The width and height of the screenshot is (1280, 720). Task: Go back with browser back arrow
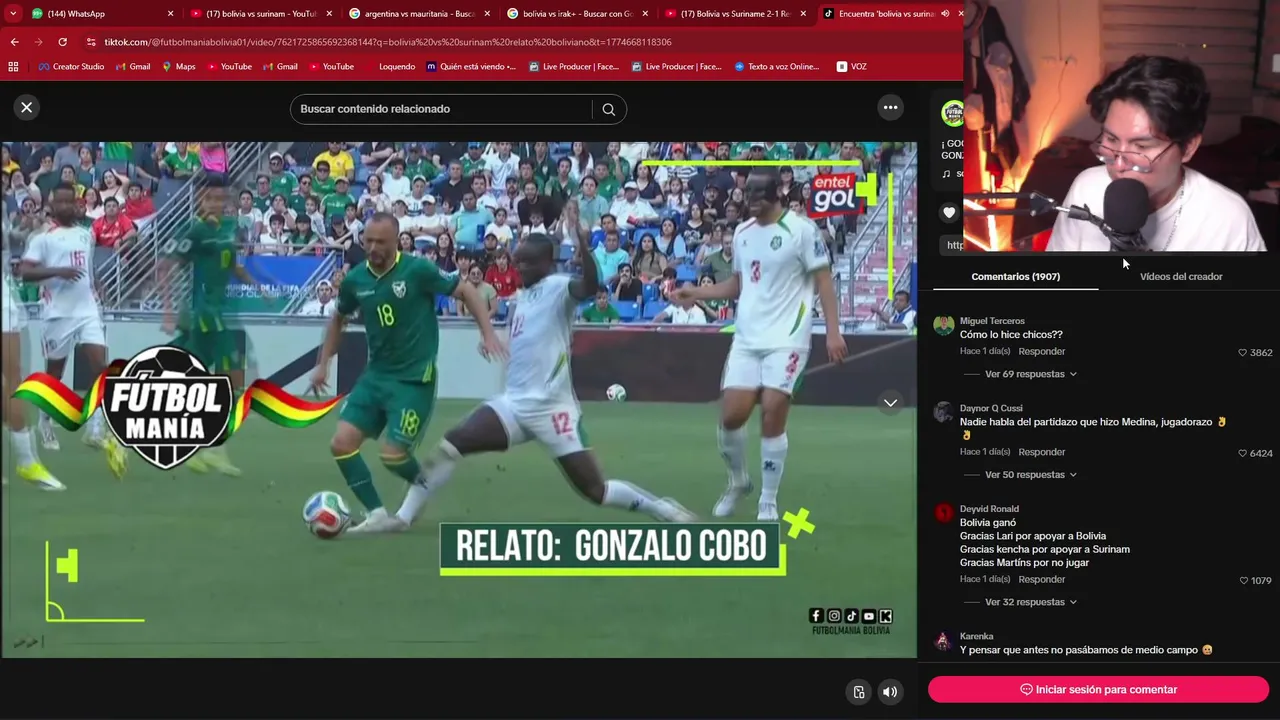coord(14,42)
